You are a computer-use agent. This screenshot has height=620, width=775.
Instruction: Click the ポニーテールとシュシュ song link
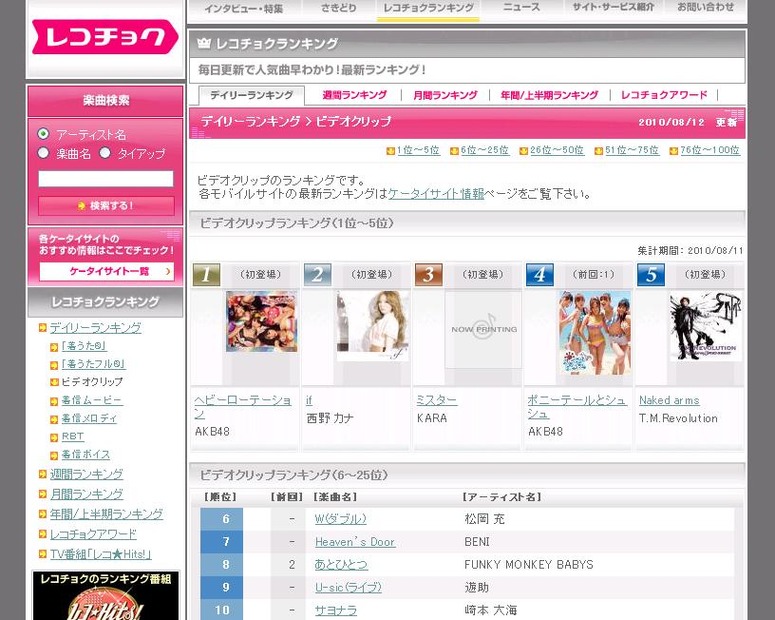(577, 407)
